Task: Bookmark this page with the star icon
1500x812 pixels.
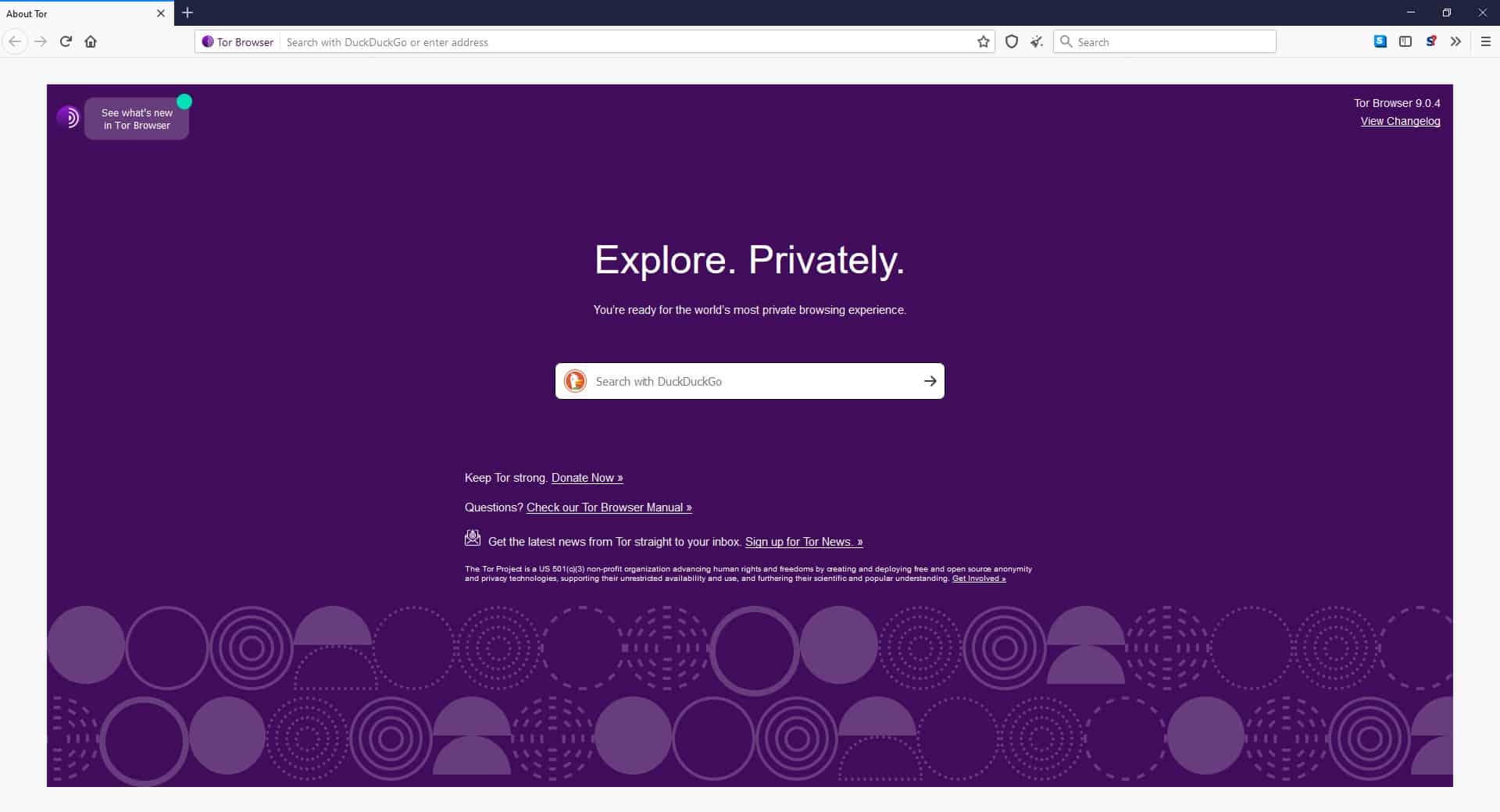Action: coord(983,42)
